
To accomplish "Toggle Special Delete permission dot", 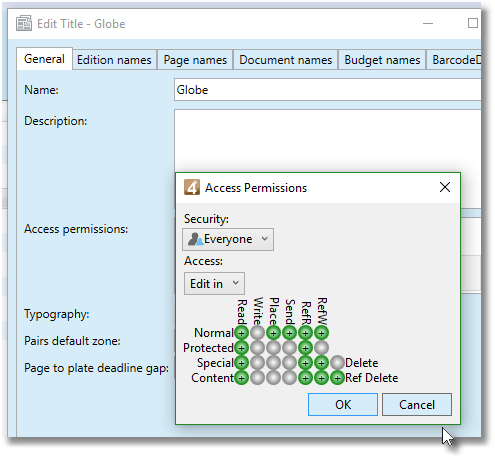I will [337, 363].
